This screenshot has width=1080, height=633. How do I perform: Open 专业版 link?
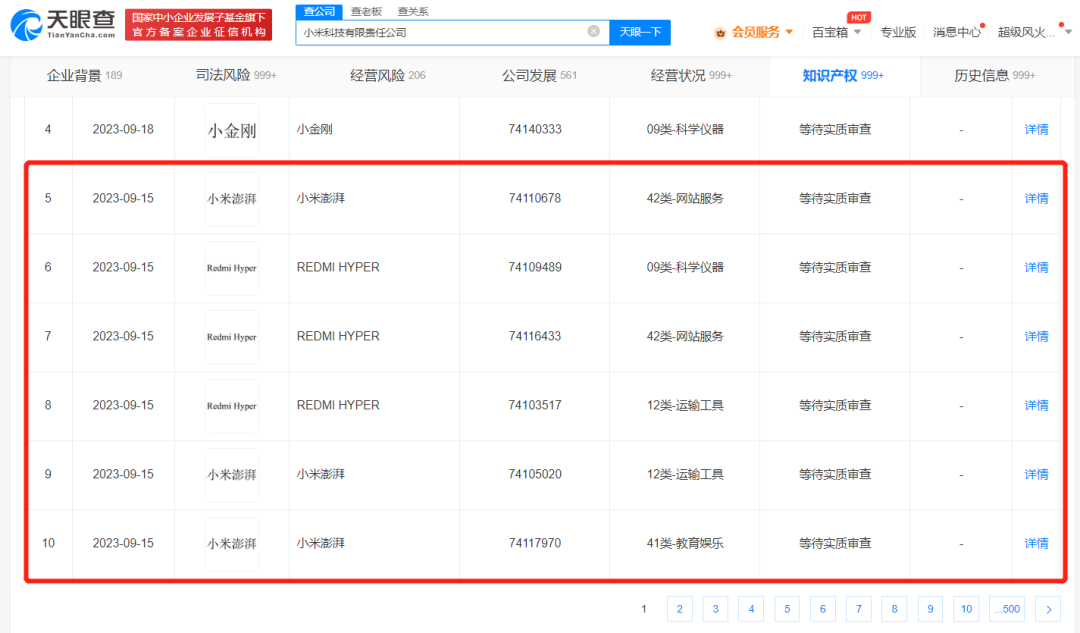(898, 32)
